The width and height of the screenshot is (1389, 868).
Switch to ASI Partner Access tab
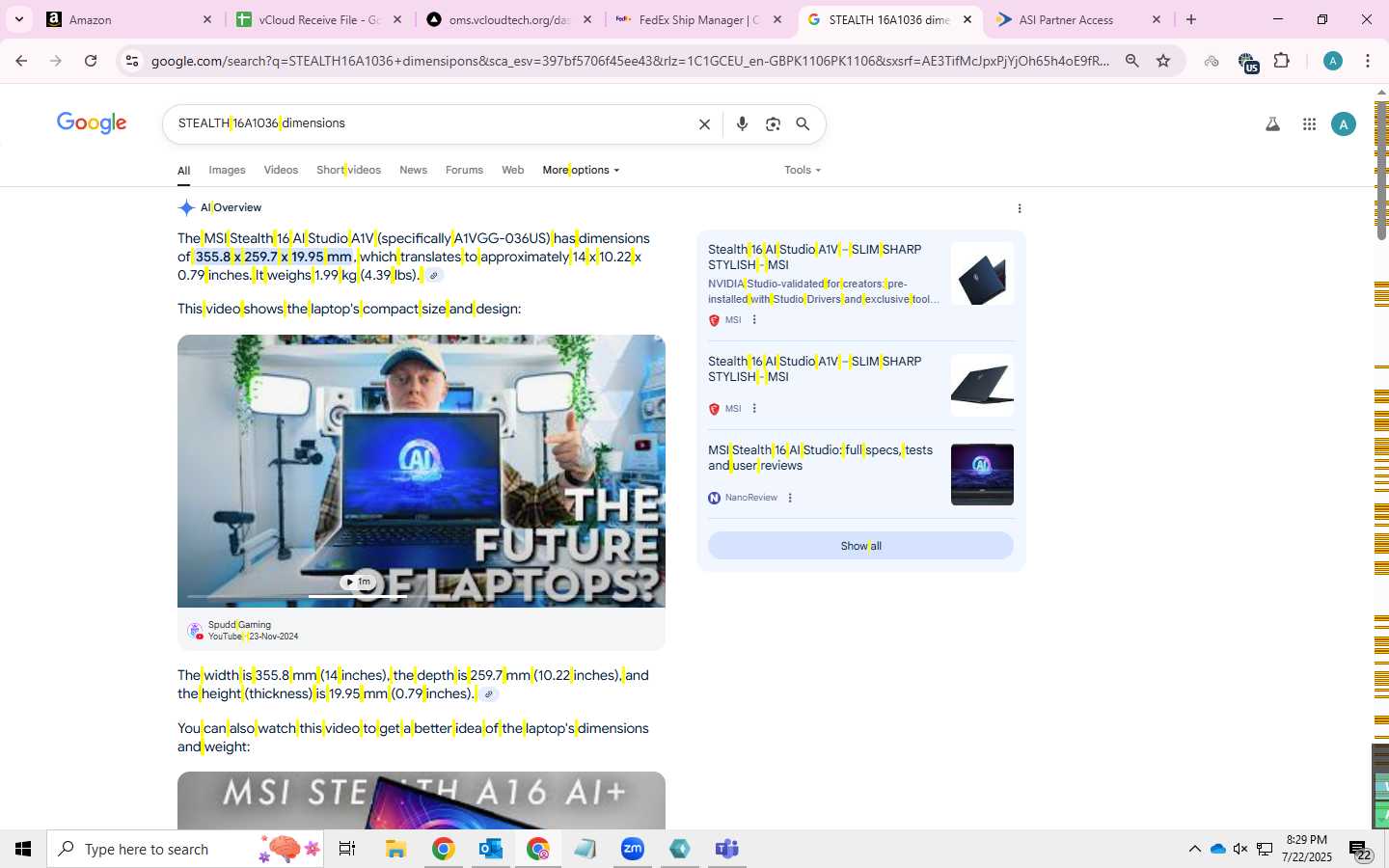1078,19
